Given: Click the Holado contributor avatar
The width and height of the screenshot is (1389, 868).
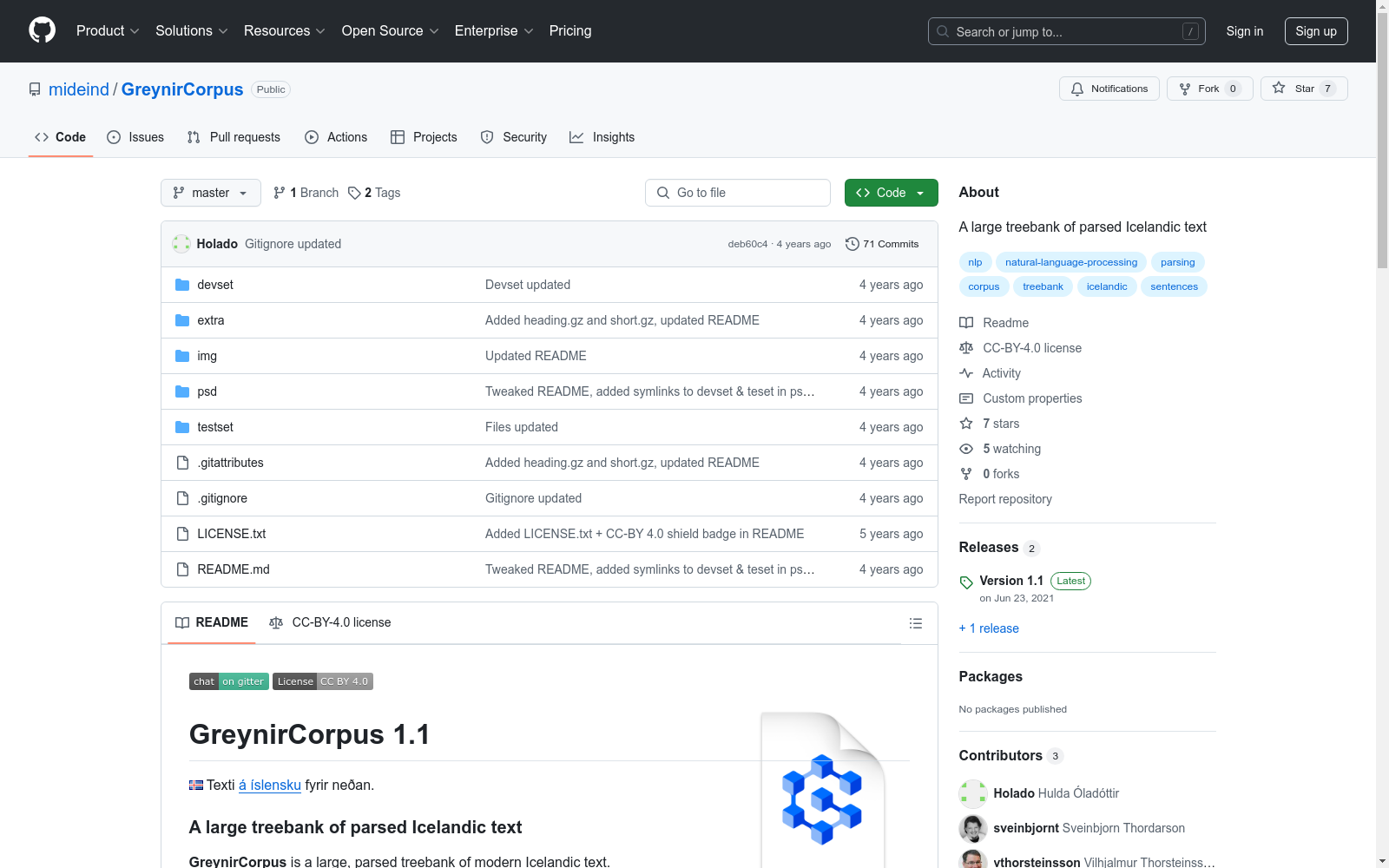Looking at the screenshot, I should (973, 793).
